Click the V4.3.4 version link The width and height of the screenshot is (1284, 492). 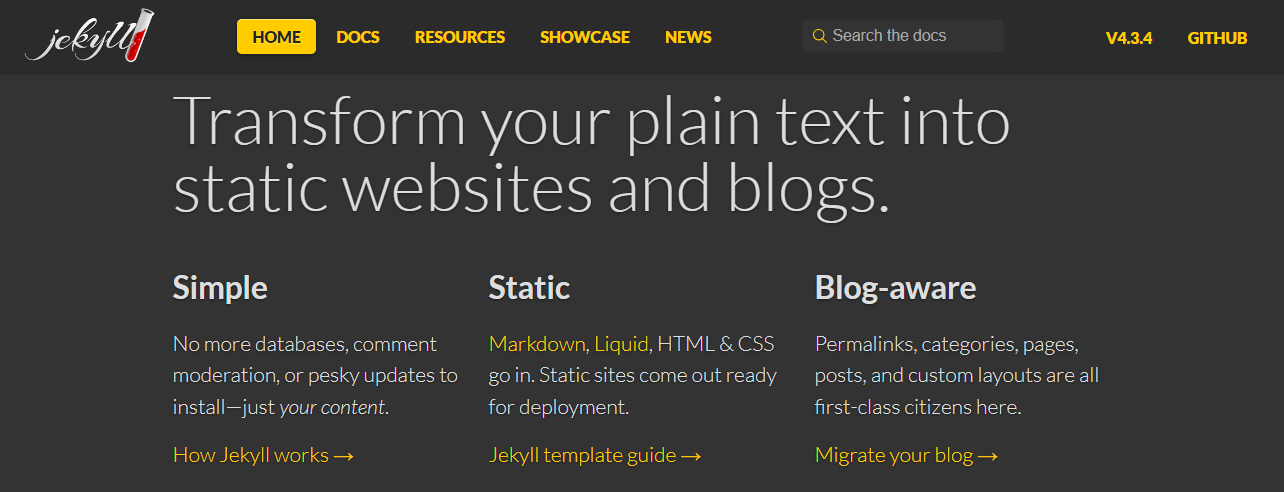1129,38
